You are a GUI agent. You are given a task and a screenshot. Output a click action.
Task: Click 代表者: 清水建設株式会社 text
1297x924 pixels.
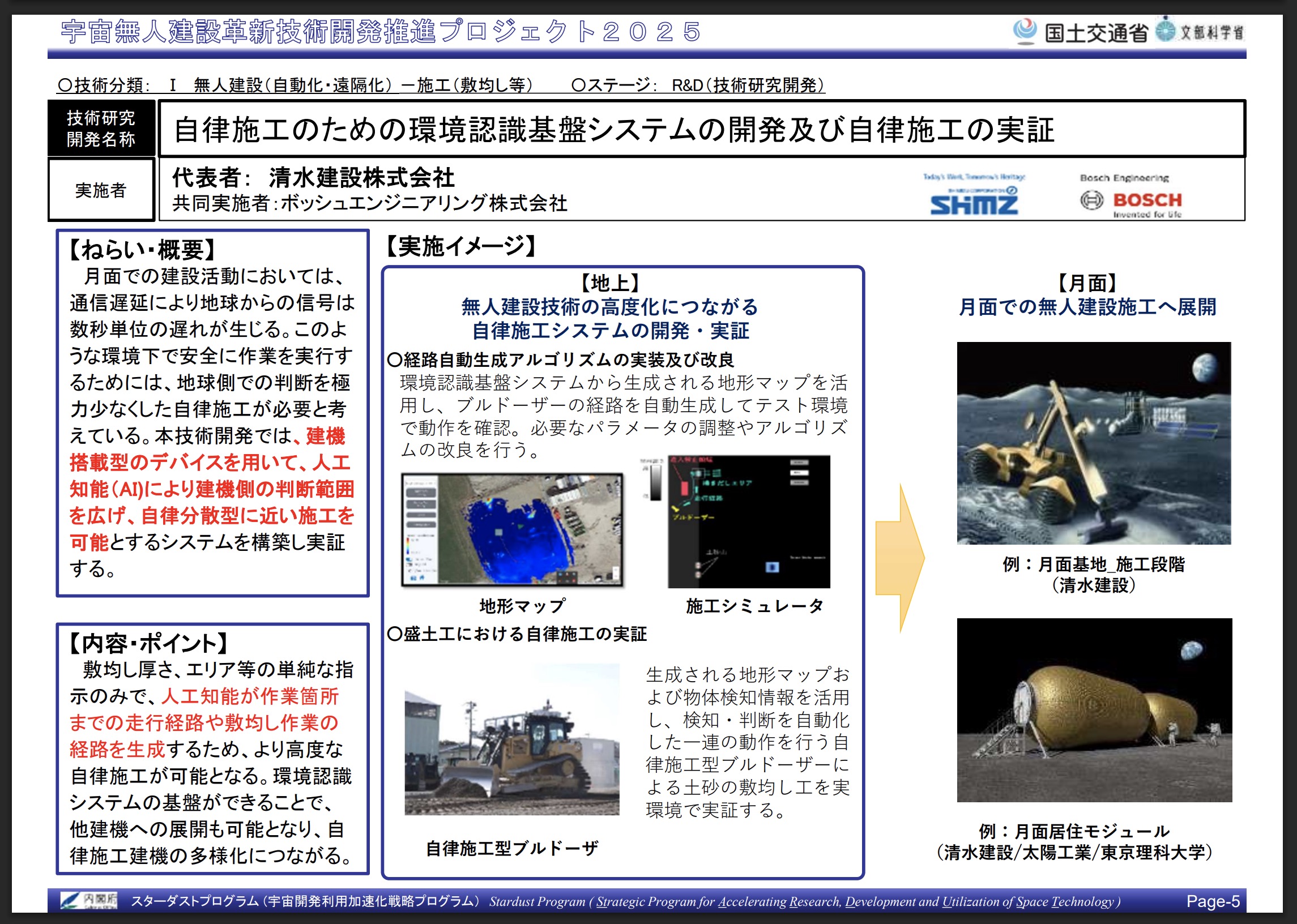click(314, 177)
